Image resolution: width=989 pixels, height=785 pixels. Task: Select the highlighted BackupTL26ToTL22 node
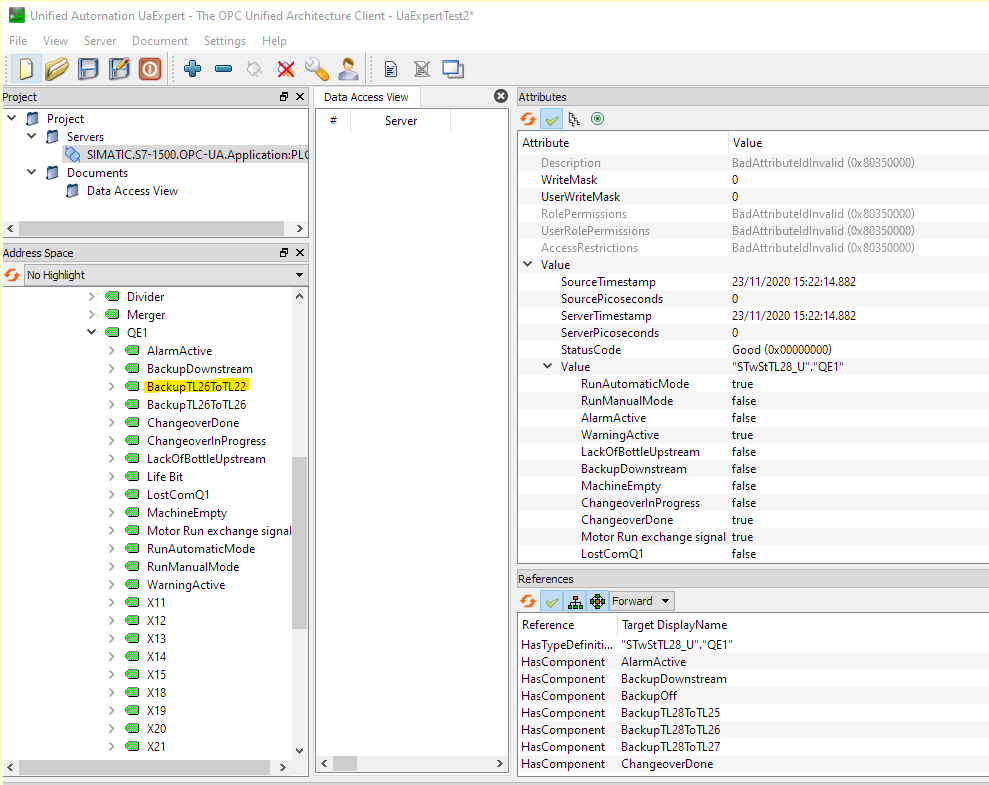pyautogui.click(x=196, y=387)
